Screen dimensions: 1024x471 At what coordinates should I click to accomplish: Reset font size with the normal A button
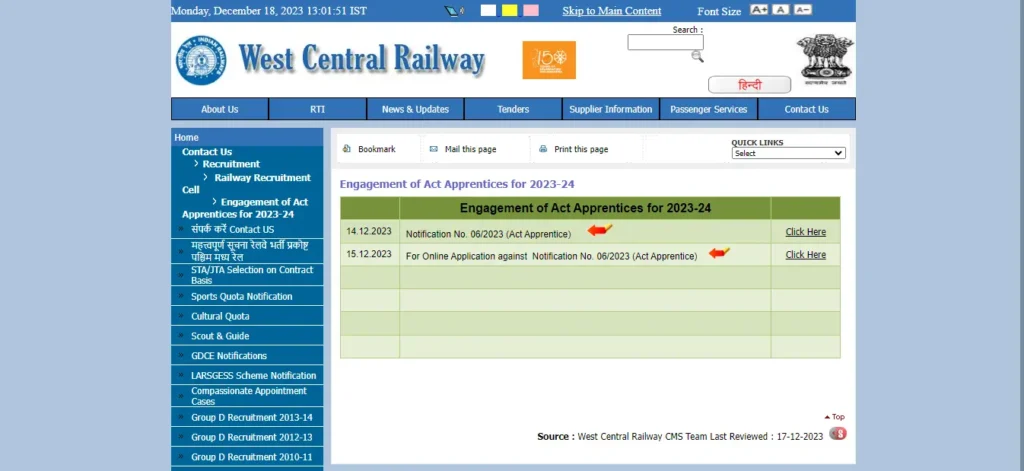(781, 10)
